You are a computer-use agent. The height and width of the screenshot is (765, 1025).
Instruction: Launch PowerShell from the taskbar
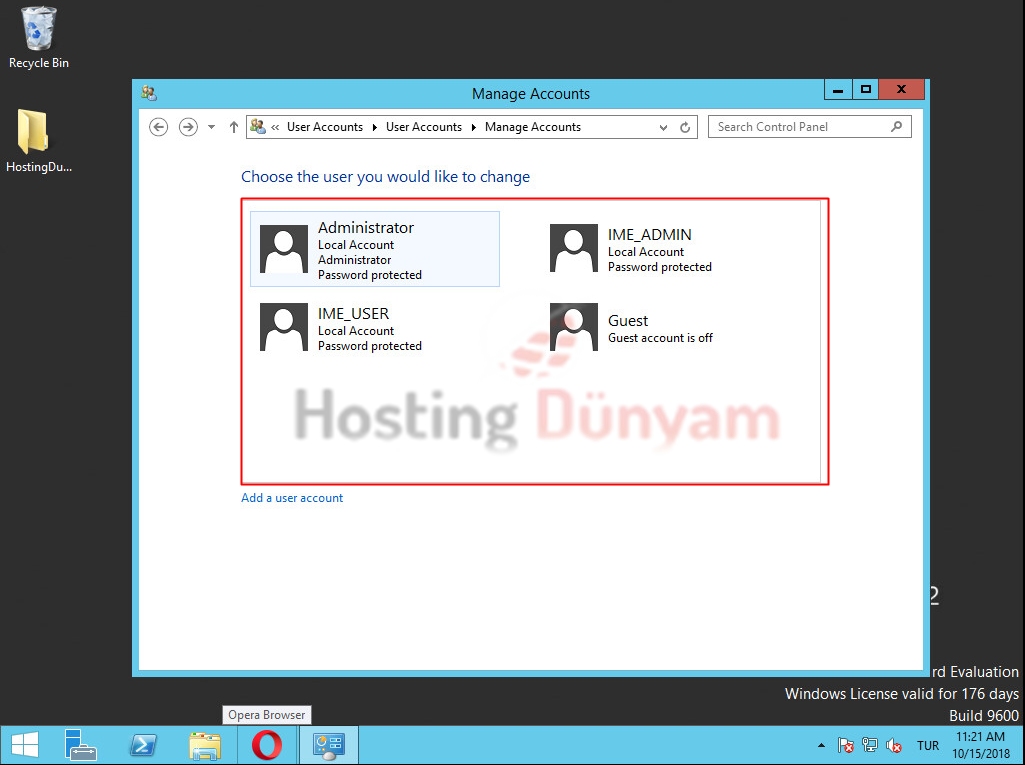[x=143, y=745]
